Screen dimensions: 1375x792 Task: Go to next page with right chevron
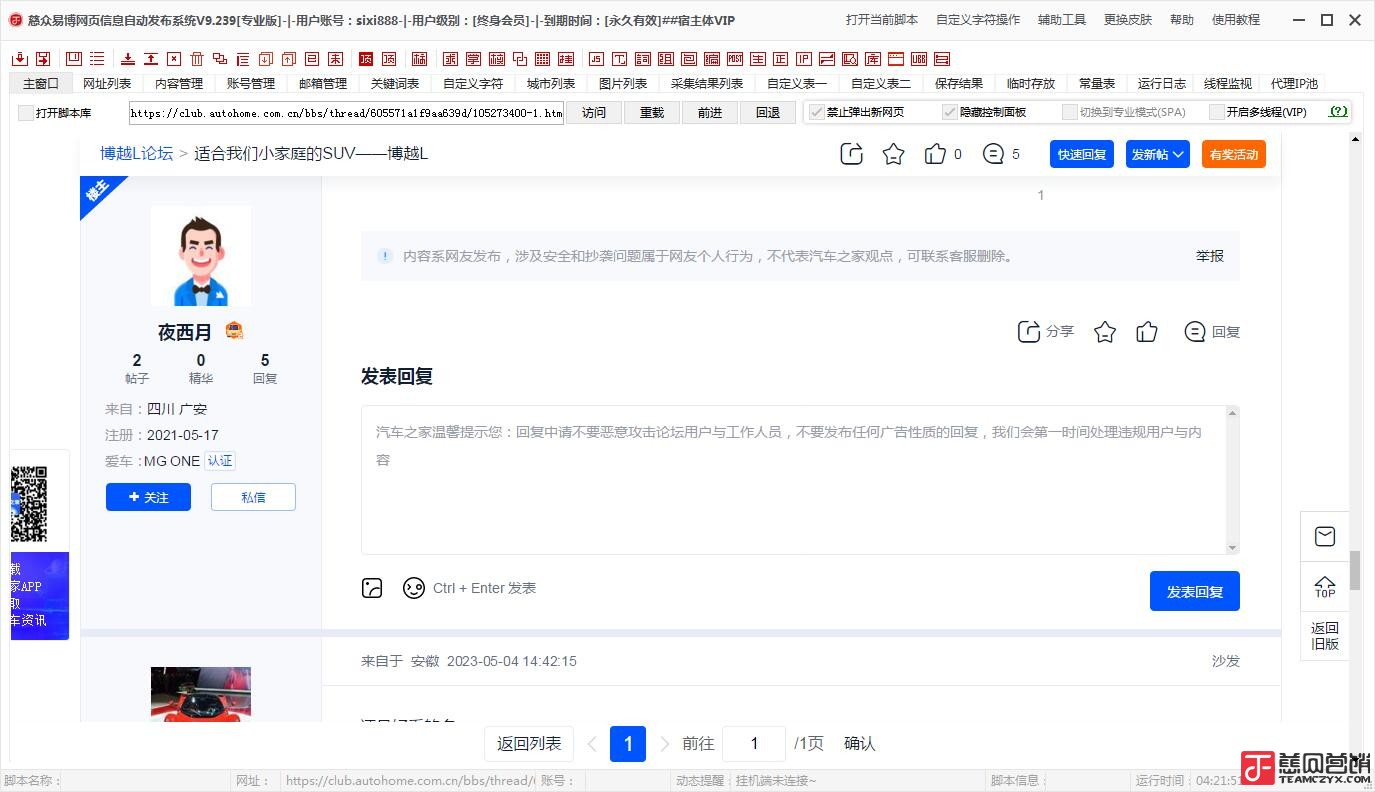[665, 744]
